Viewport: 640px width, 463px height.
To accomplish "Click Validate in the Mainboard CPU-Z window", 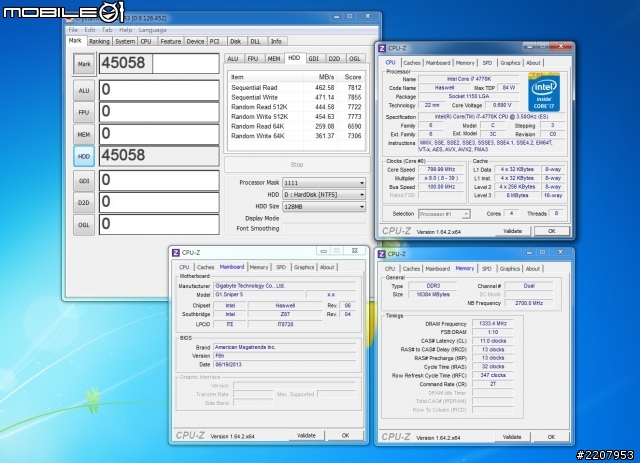I will (x=306, y=436).
